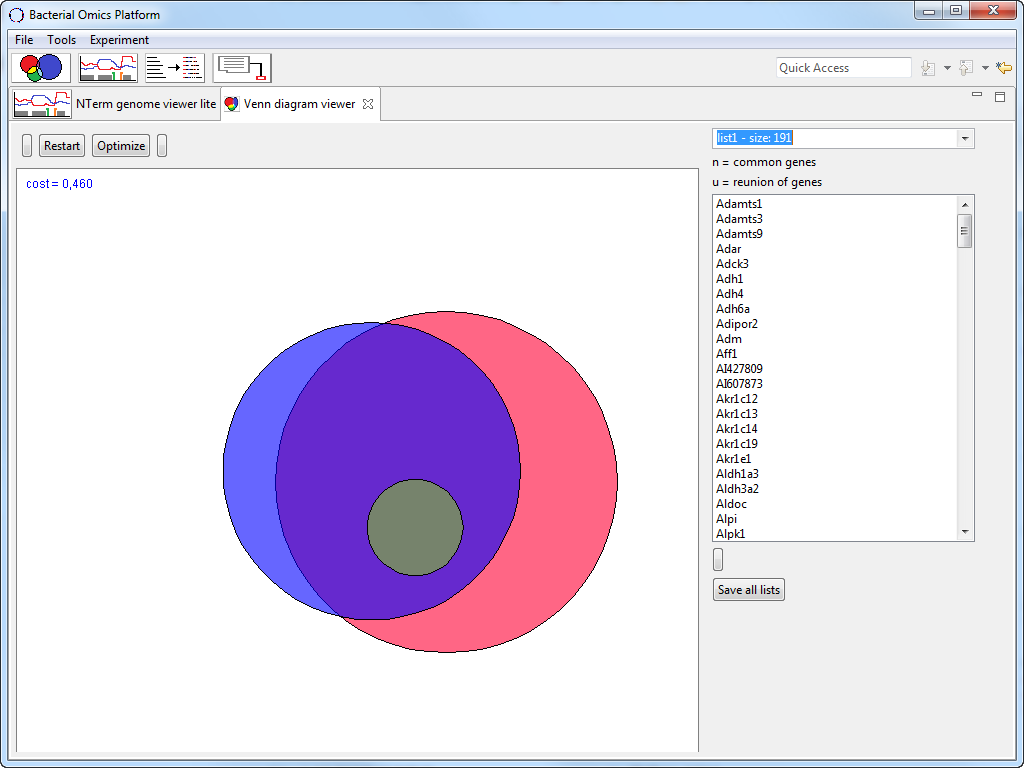Click the list conversion arrow toolbar icon
Viewport: 1024px width, 768px height.
pyautogui.click(x=174, y=68)
